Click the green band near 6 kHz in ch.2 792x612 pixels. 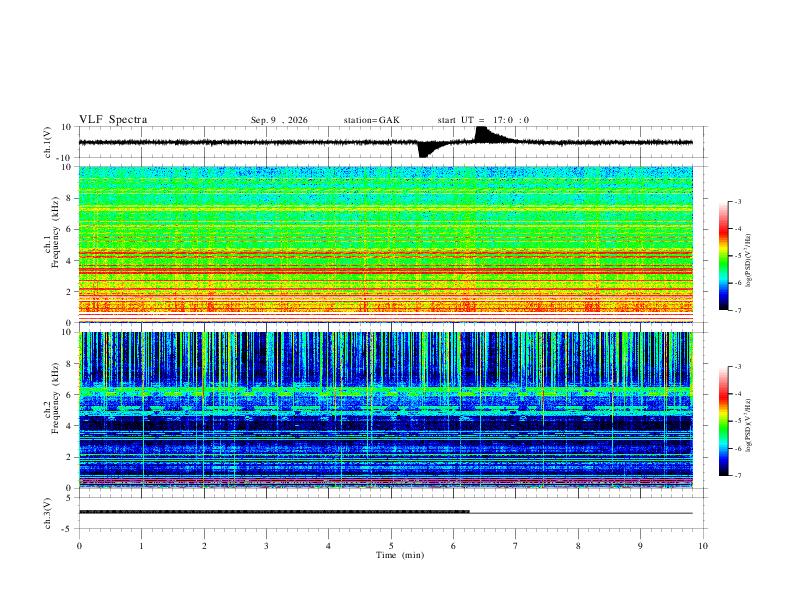[385, 391]
